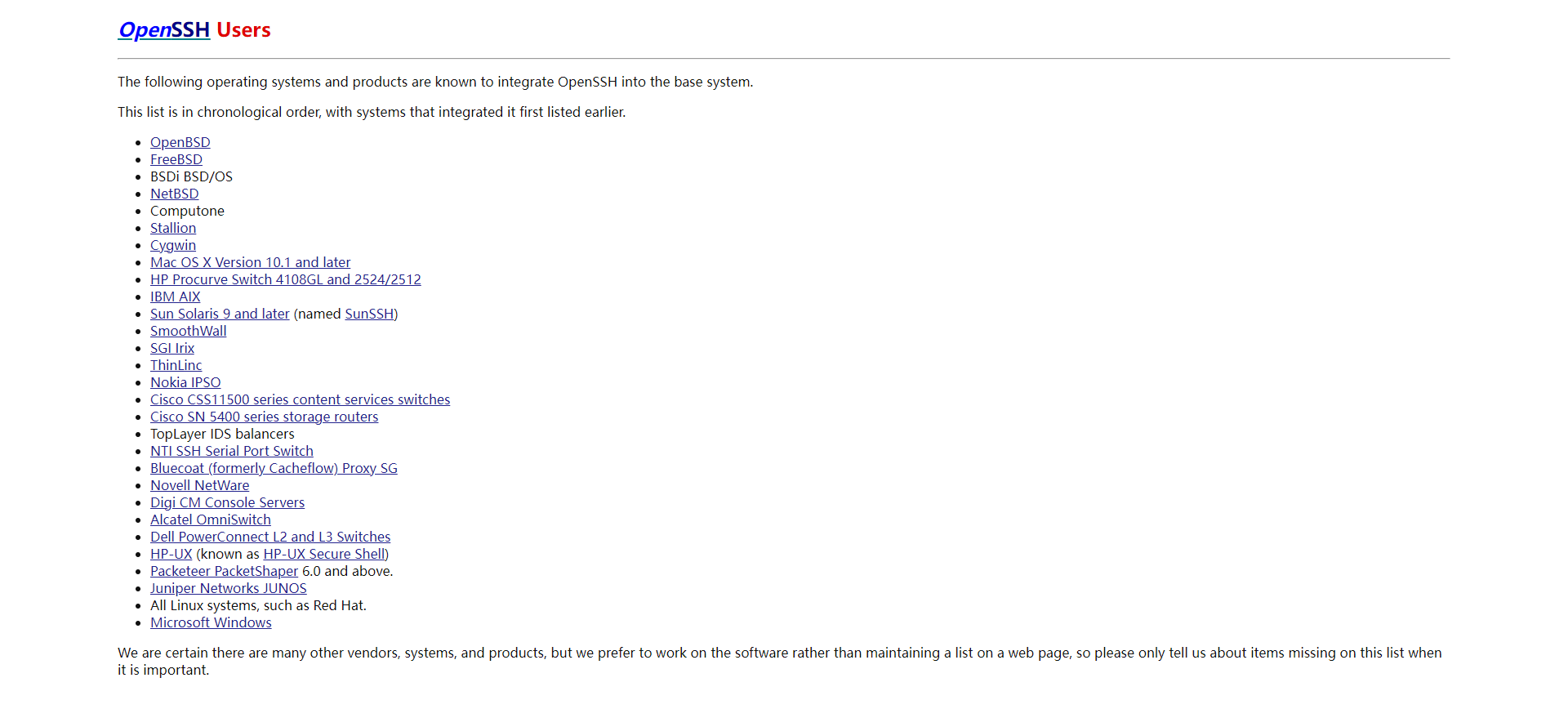
Task: Open the Stallion link
Action: [x=172, y=228]
